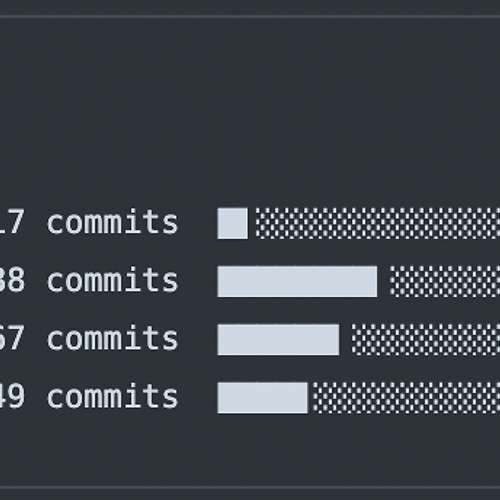The image size is (500, 500).
Task: Click the number 49 before last commits label
Action: (12, 396)
